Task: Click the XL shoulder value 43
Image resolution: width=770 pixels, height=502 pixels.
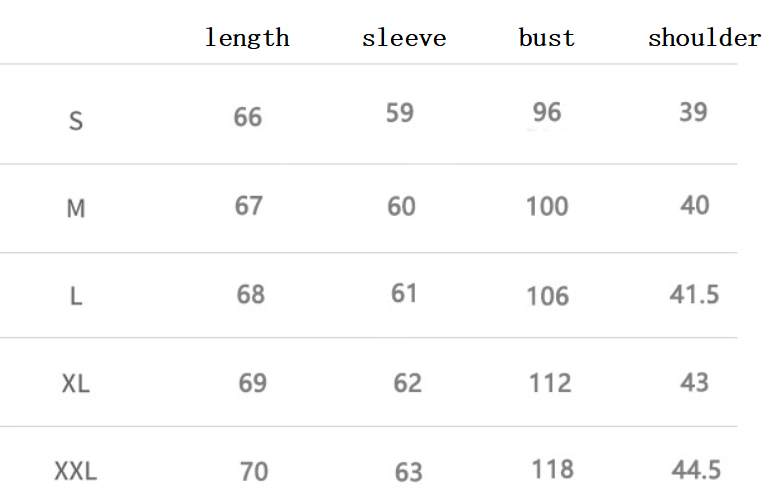Action: 694,382
